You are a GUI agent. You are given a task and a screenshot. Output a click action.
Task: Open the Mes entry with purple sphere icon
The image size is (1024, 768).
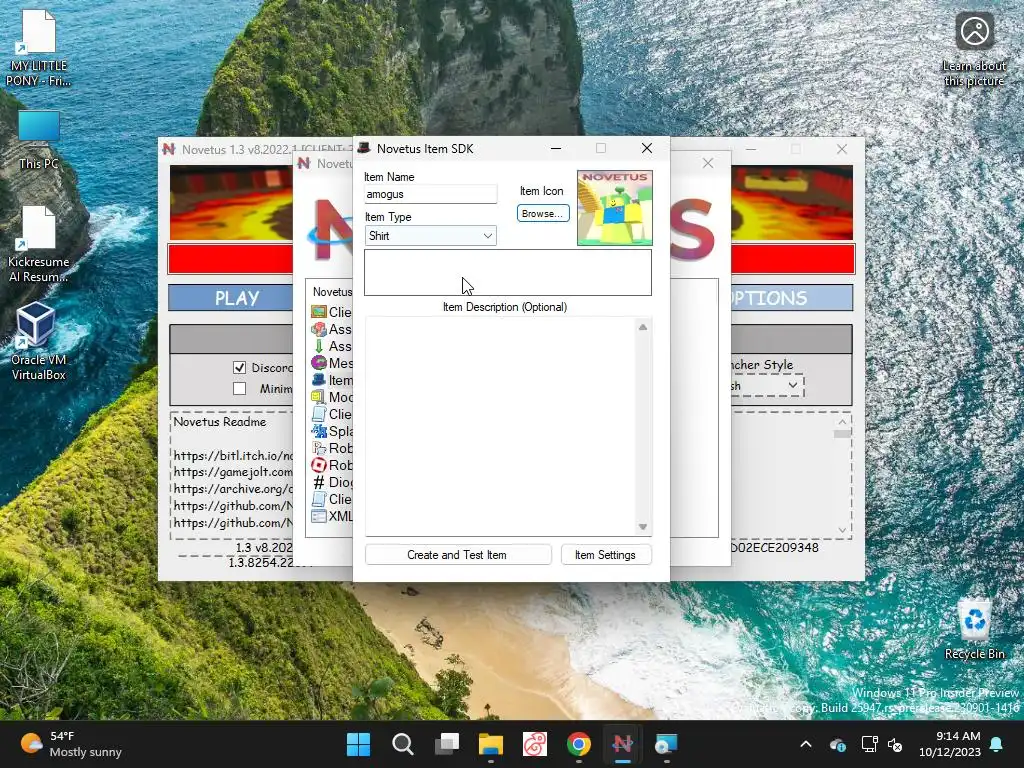point(332,363)
